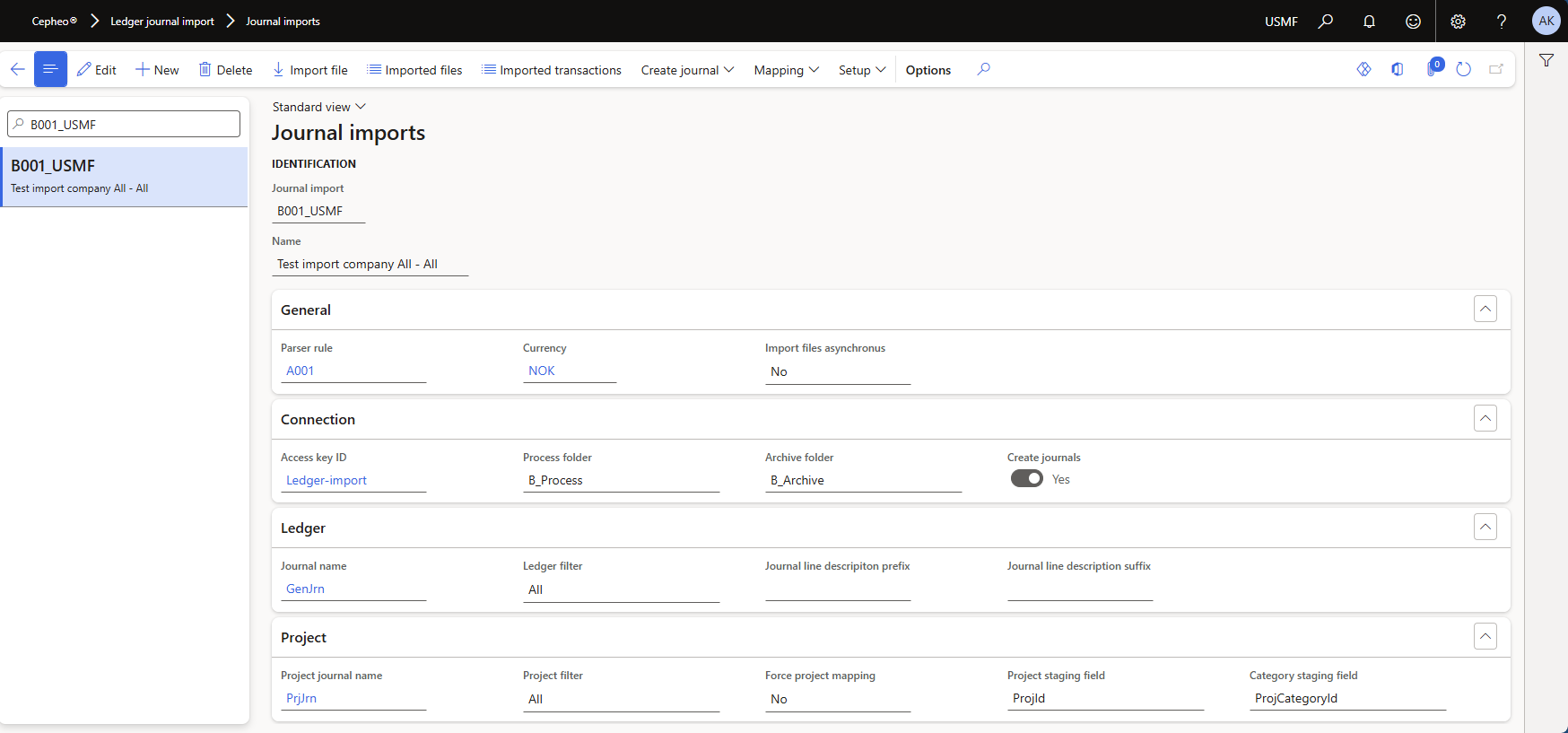The width and height of the screenshot is (1568, 733).
Task: Click the refresh page icon
Action: pos(1463,69)
